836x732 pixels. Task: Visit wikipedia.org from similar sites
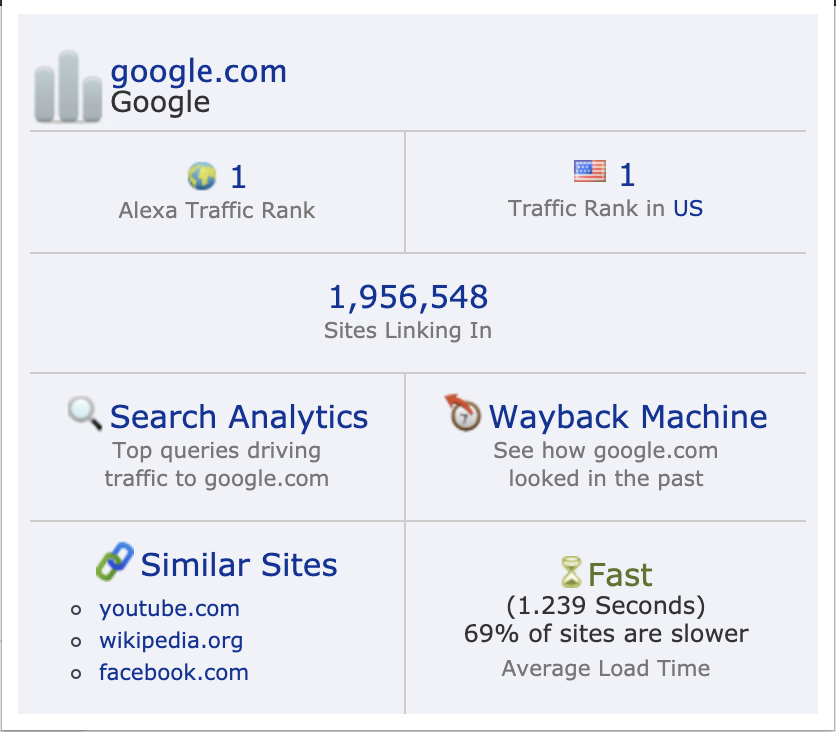pos(171,640)
